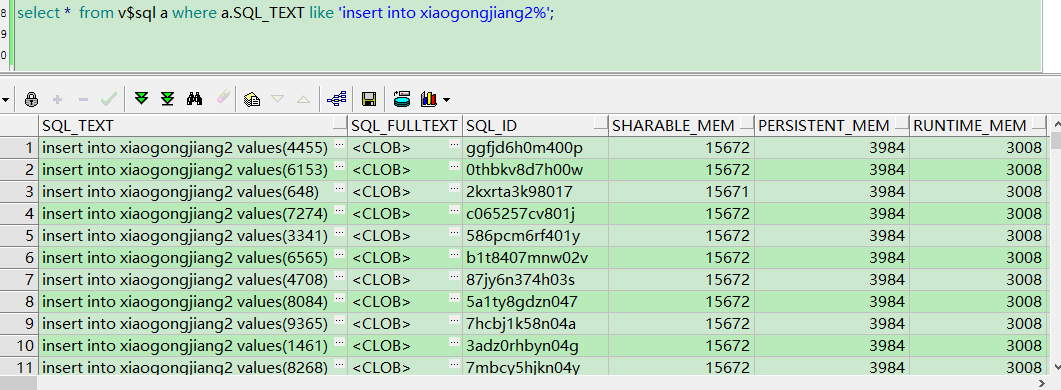This screenshot has width=1061, height=390.
Task: Click the insert record plus icon
Action: 58,100
